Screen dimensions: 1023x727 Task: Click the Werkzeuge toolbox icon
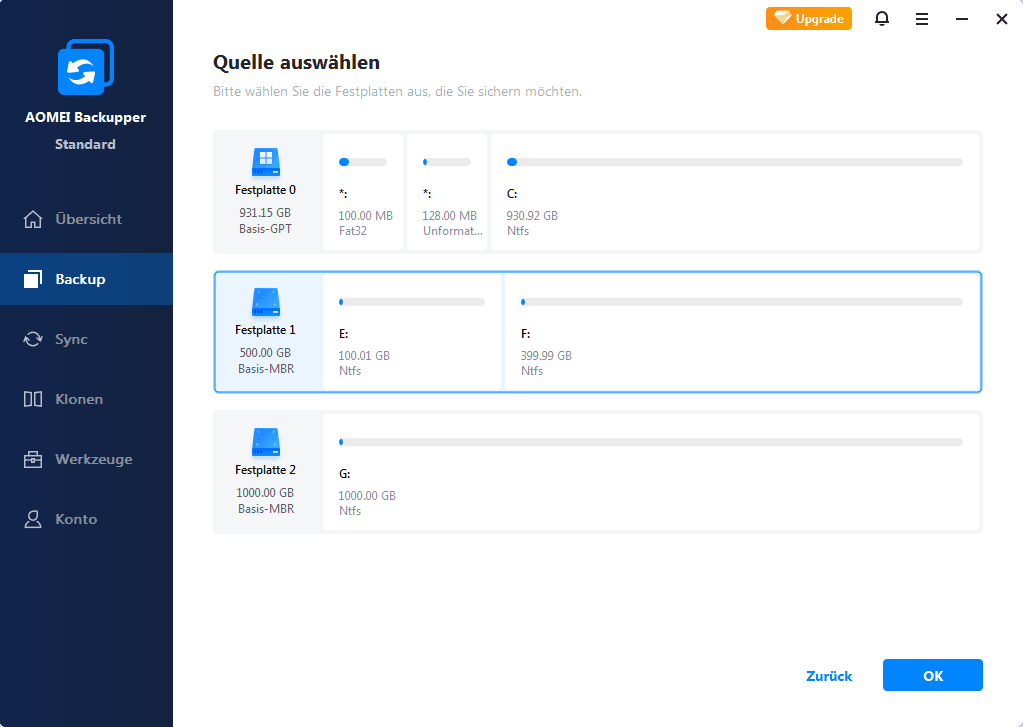click(33, 459)
